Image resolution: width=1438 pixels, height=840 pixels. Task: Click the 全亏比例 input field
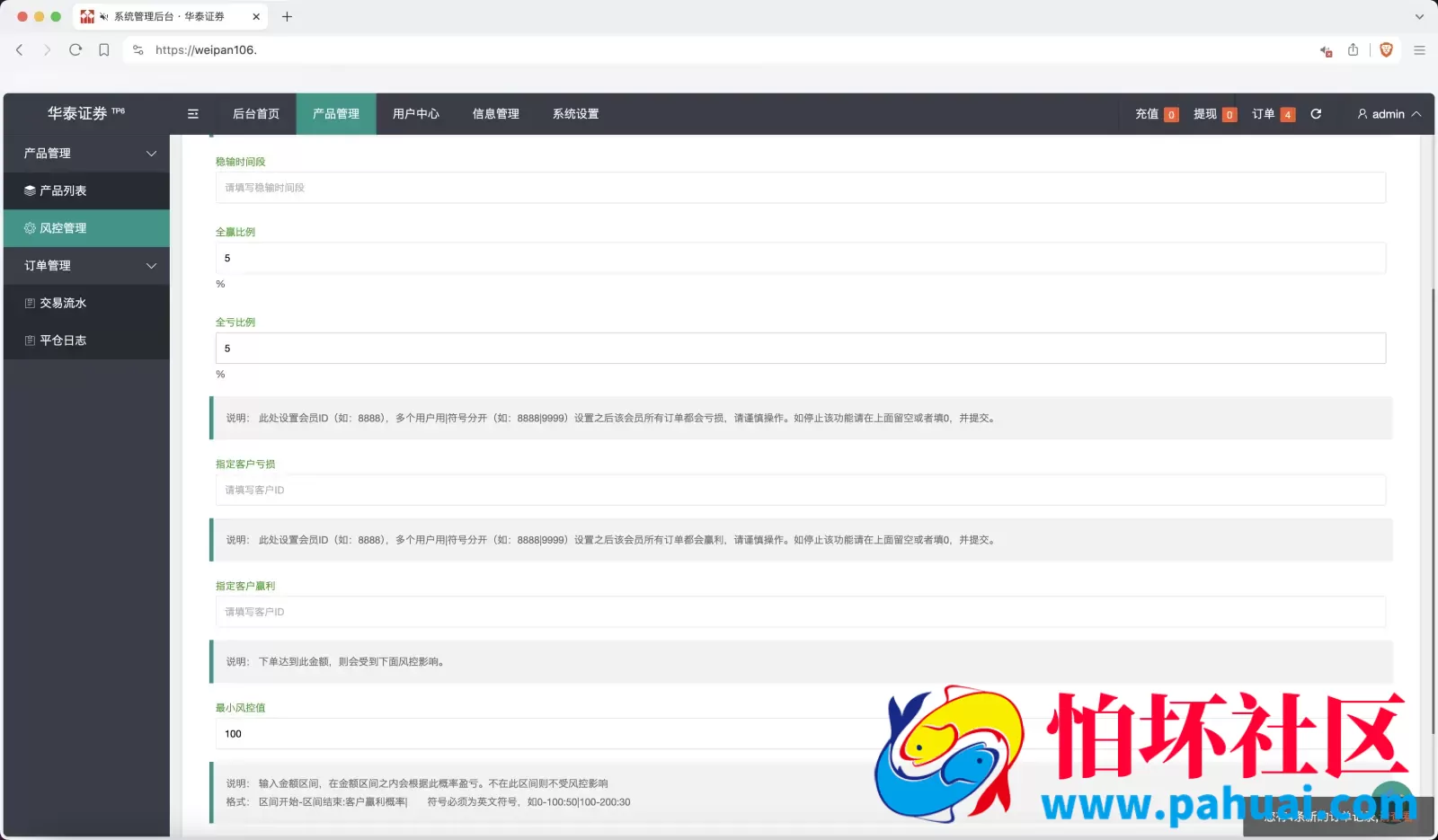click(x=801, y=349)
